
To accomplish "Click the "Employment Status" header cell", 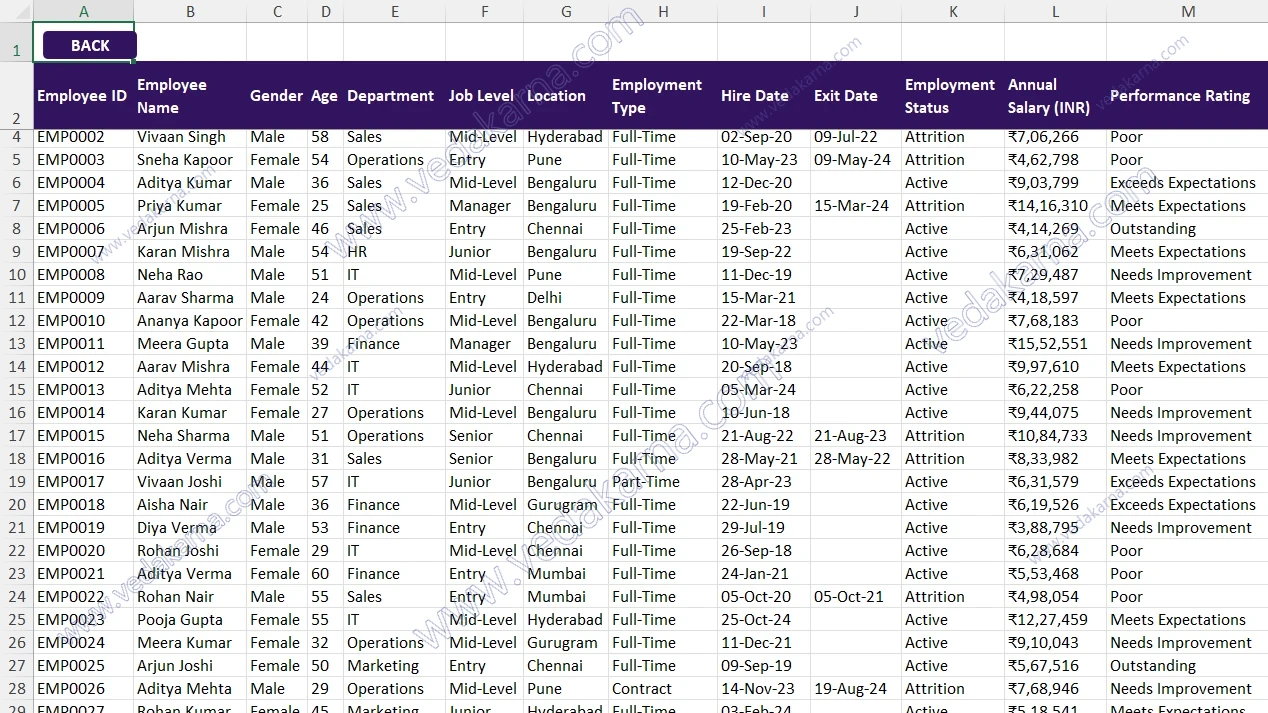I will pos(953,96).
